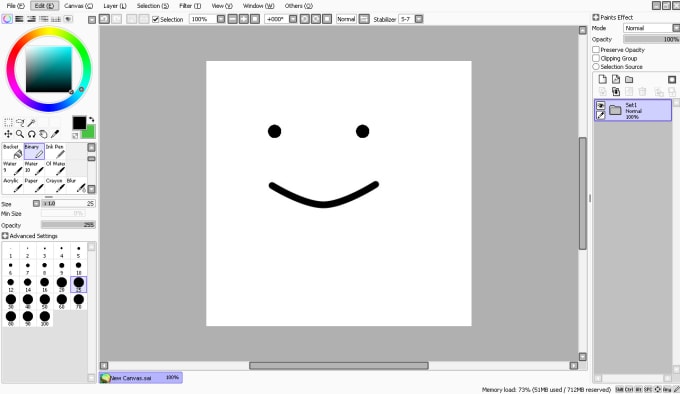Select the hand pan tool
680x394 pixels.
tap(43, 134)
